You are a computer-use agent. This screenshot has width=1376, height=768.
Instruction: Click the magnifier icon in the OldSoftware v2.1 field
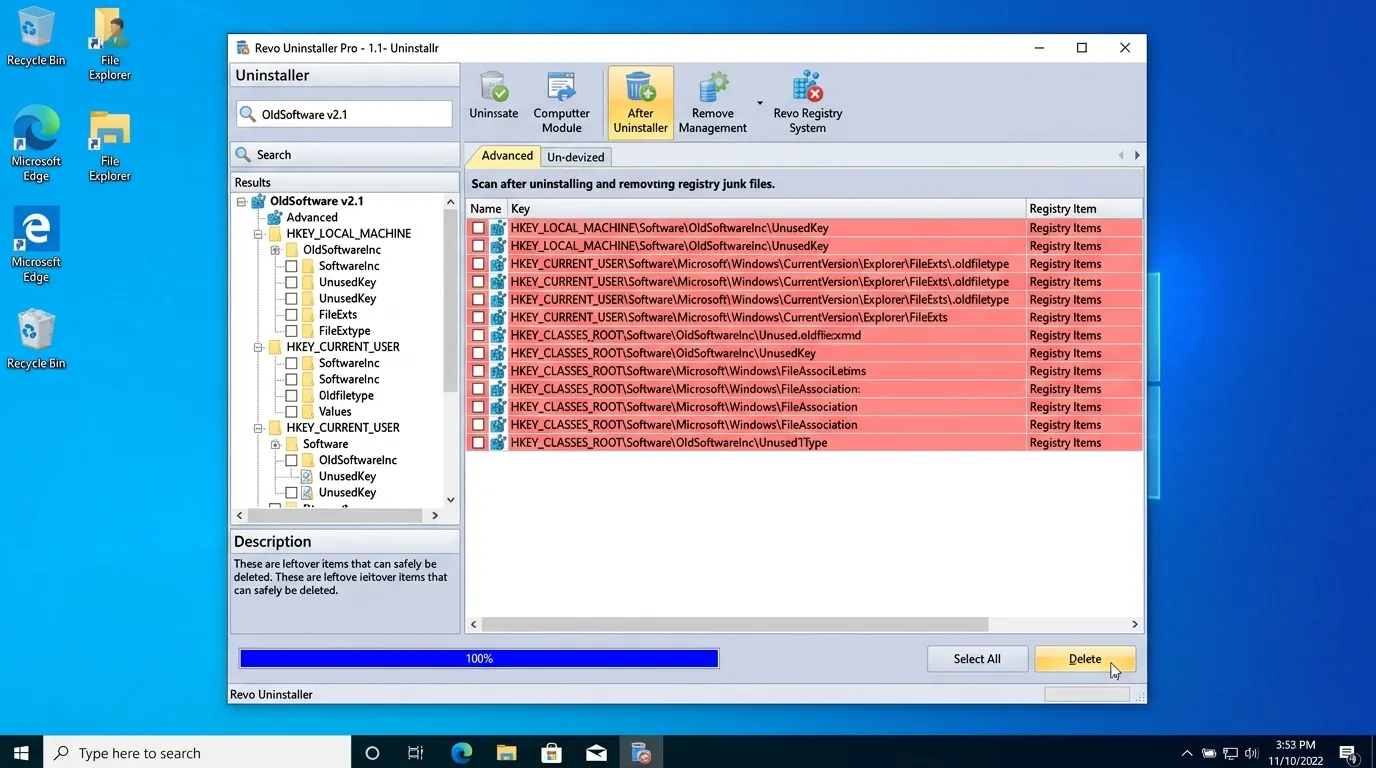pyautogui.click(x=247, y=114)
